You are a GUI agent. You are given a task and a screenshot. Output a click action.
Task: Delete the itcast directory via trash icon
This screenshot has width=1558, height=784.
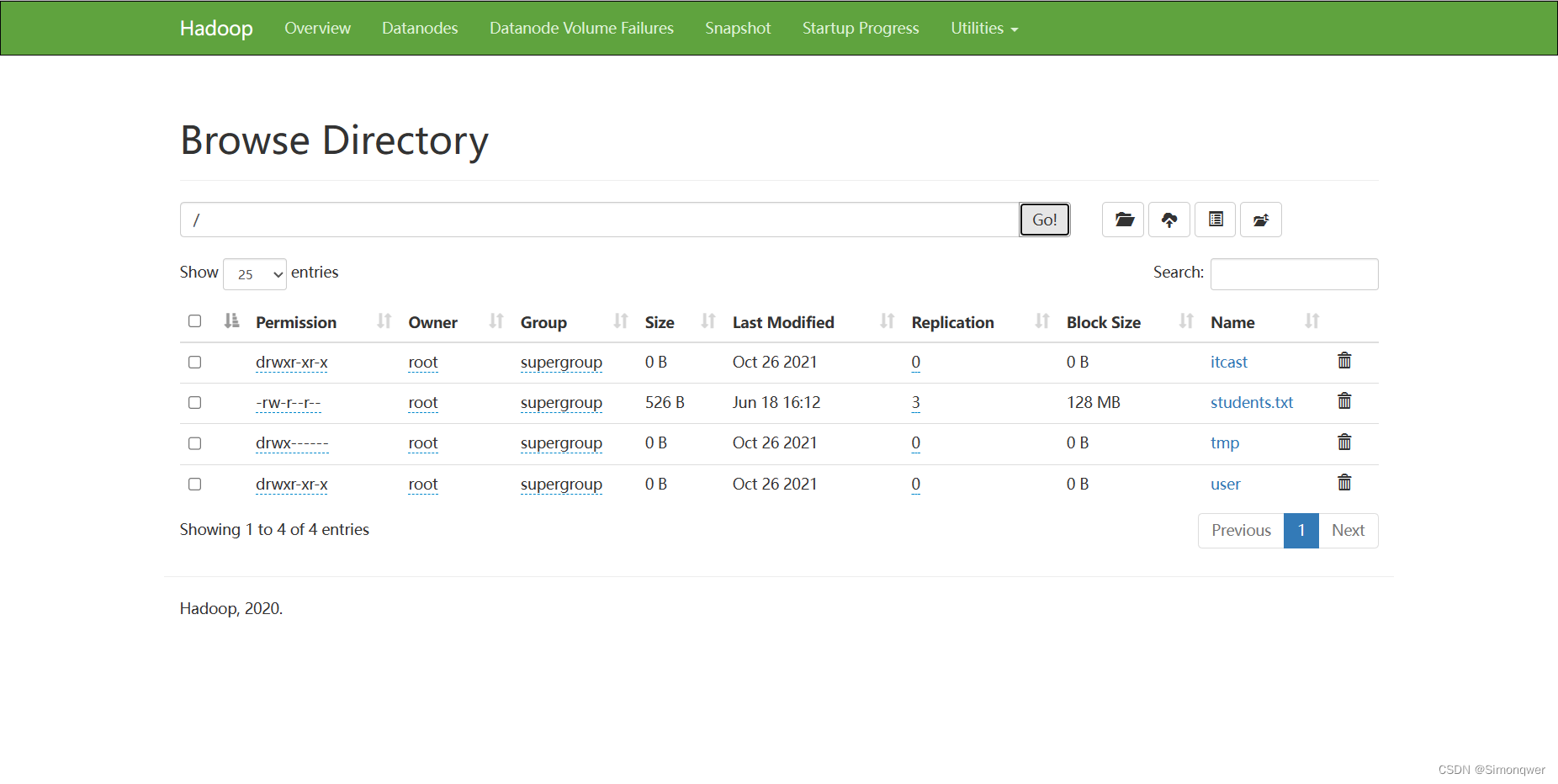(1344, 361)
